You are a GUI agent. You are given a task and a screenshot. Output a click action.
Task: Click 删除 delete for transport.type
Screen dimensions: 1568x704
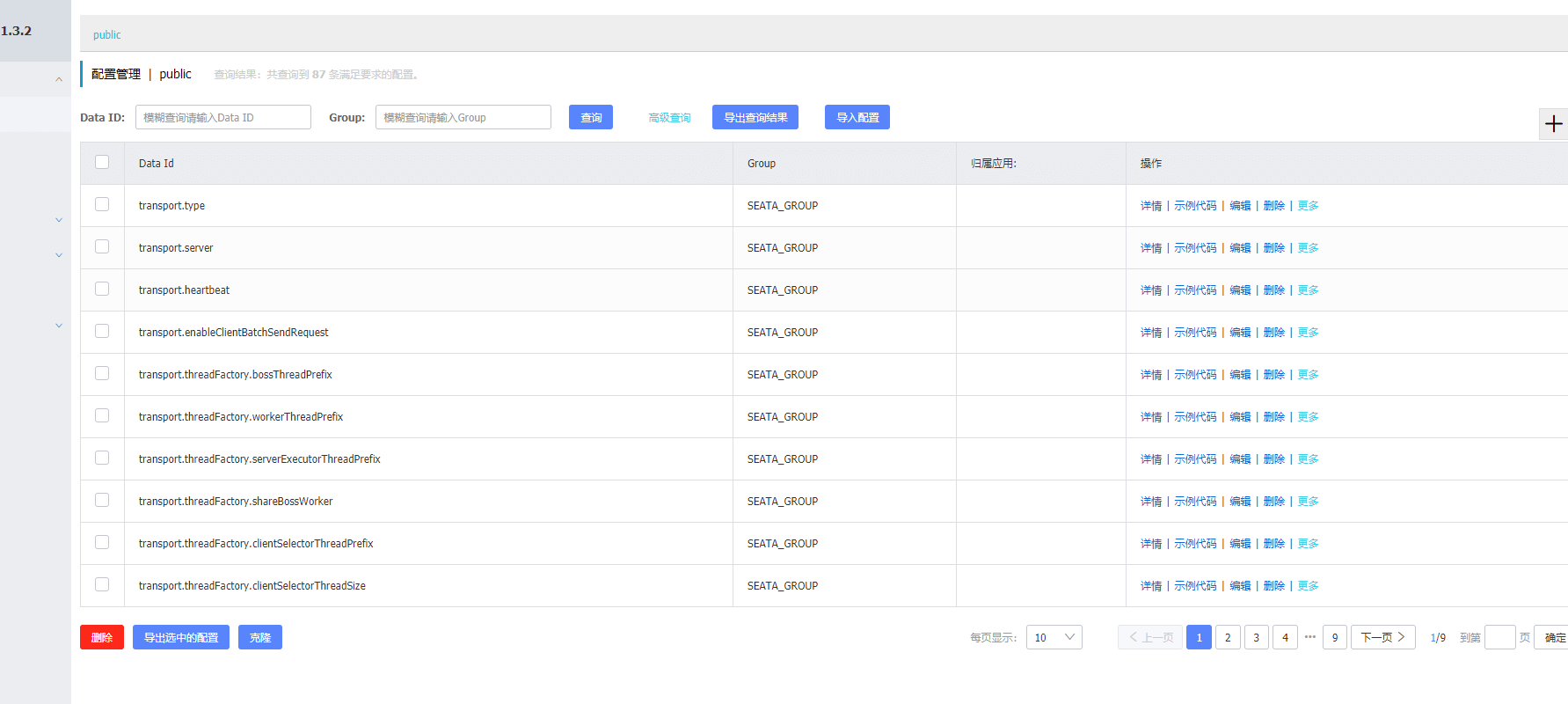click(x=1274, y=206)
